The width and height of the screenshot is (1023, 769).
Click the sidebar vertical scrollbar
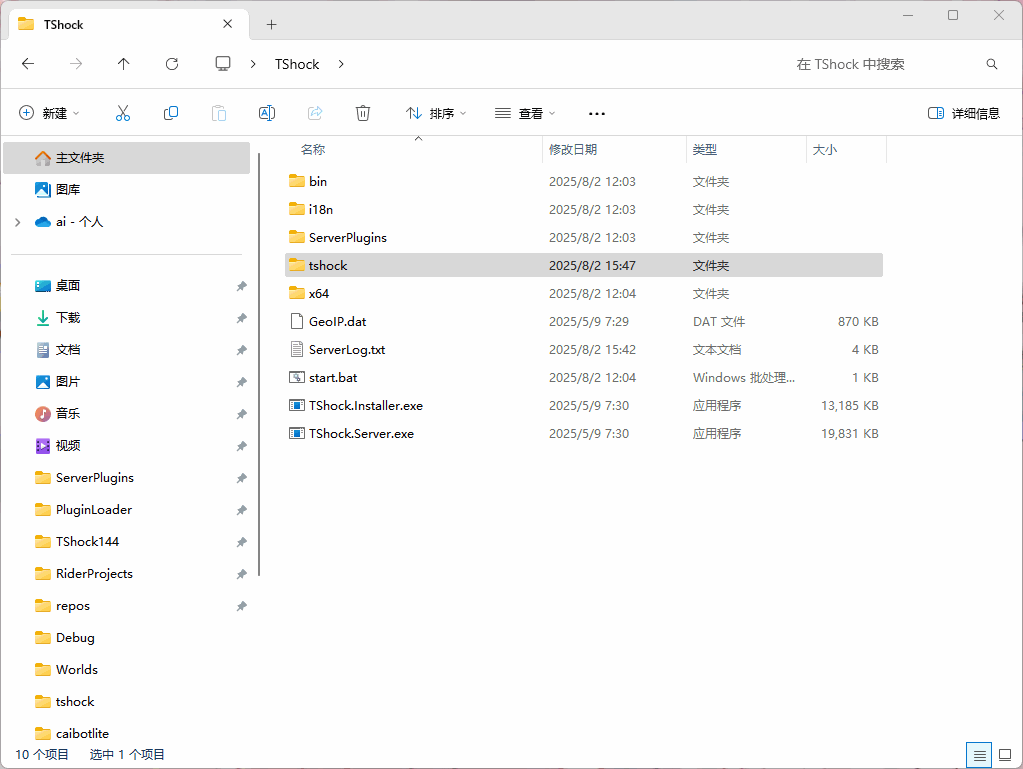pyautogui.click(x=259, y=365)
